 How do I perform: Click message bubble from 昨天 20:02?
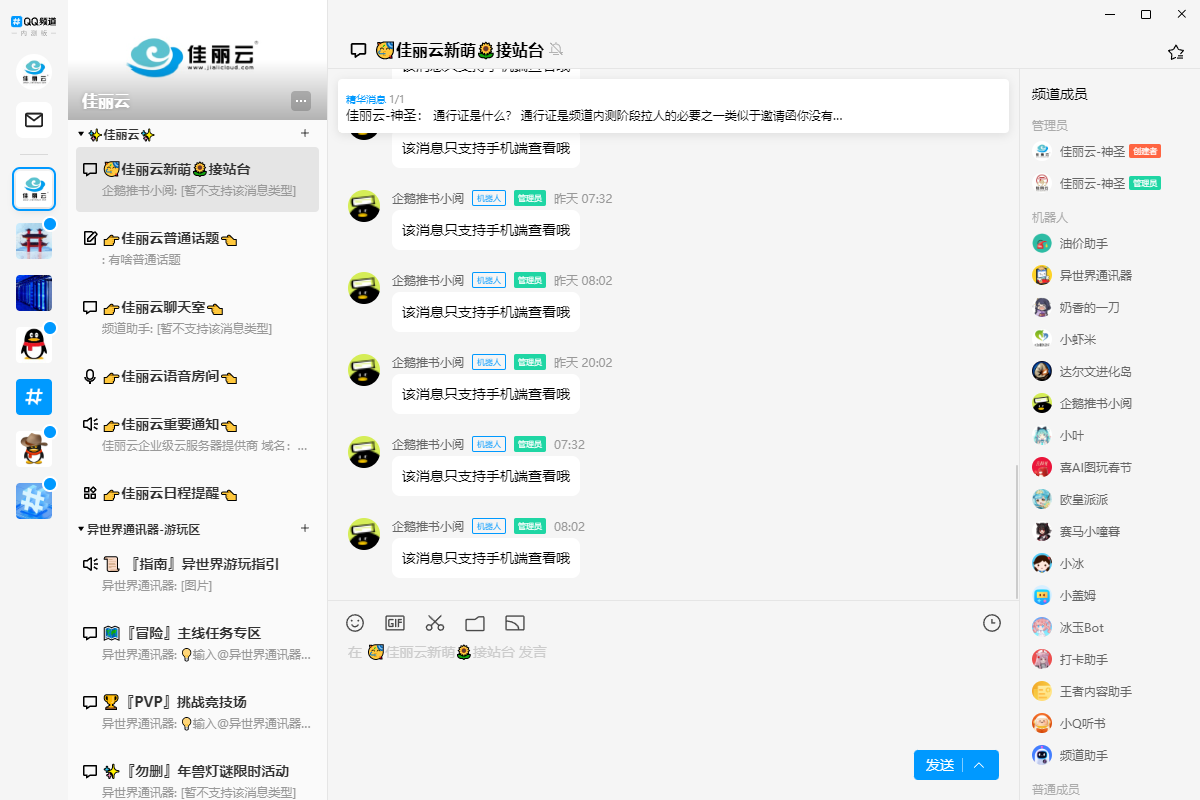[x=486, y=394]
